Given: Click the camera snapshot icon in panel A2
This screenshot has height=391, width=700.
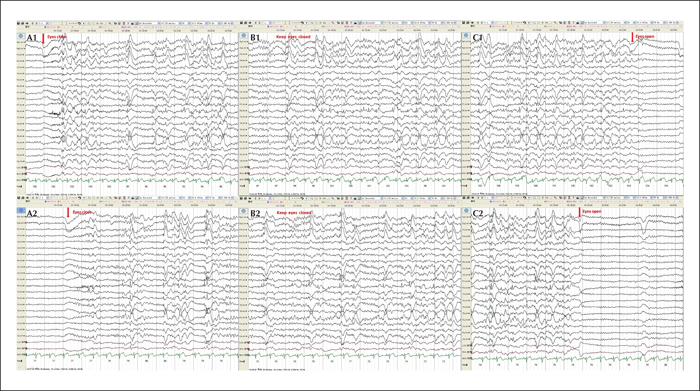Looking at the screenshot, I should click(133, 197).
